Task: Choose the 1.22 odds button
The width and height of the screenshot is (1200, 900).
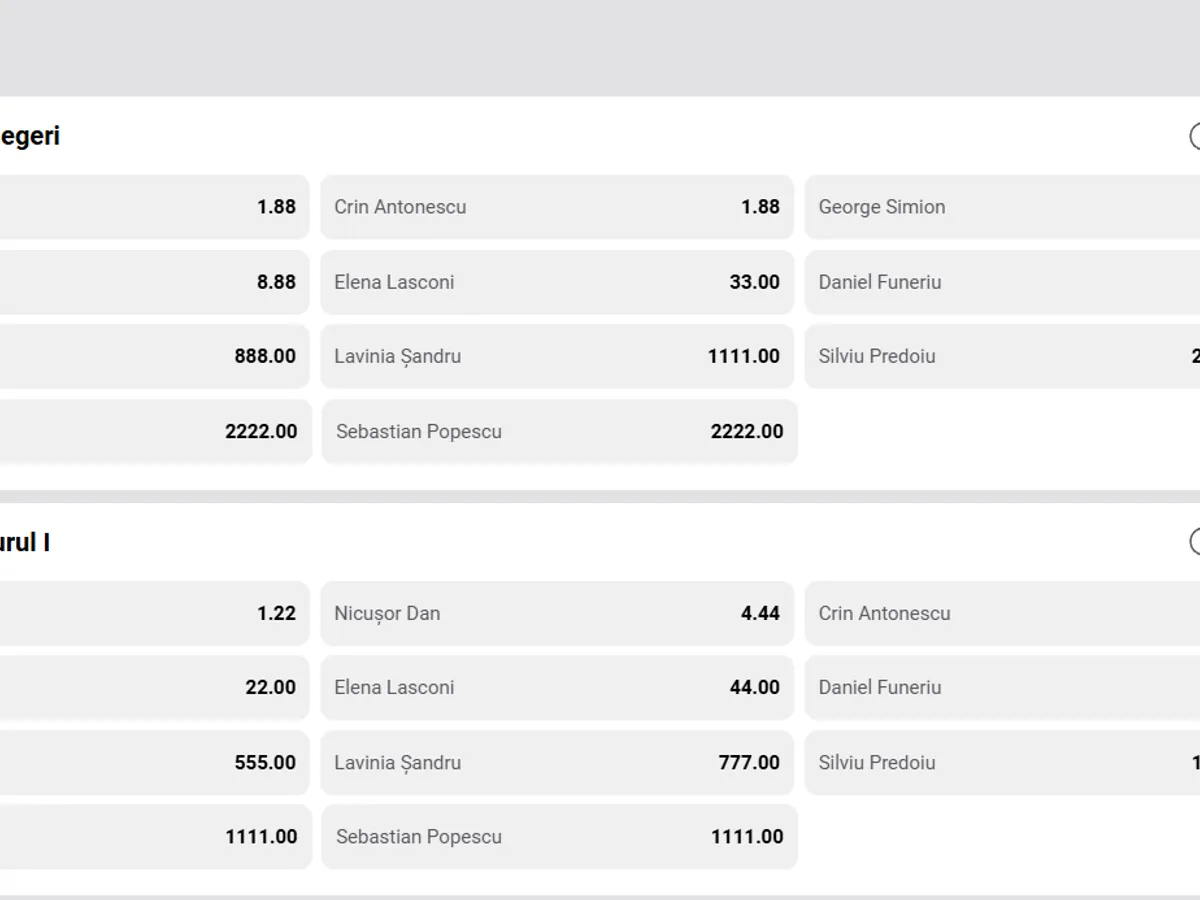Action: (x=150, y=613)
